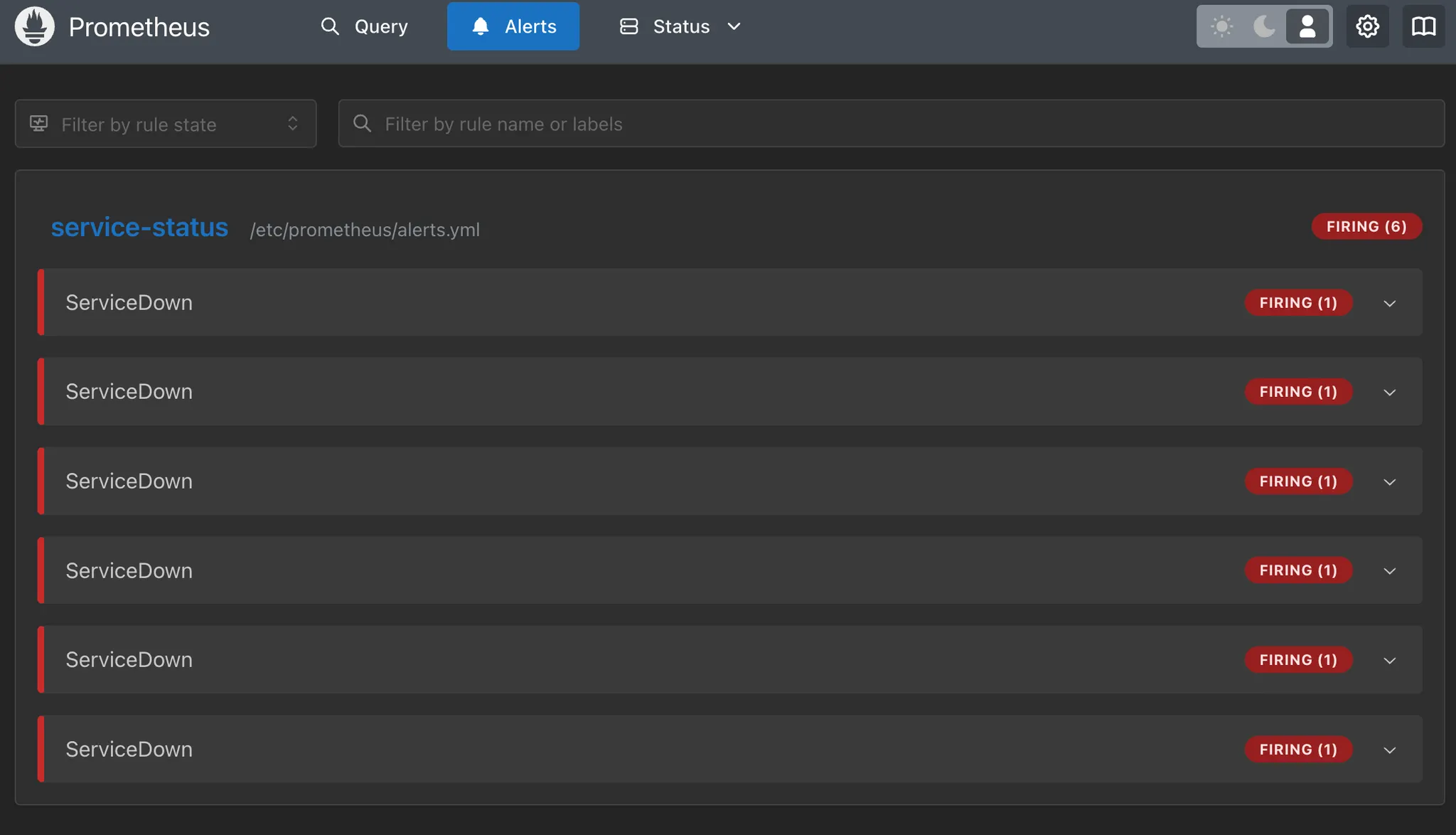Click the search icon in the label filter

[362, 124]
